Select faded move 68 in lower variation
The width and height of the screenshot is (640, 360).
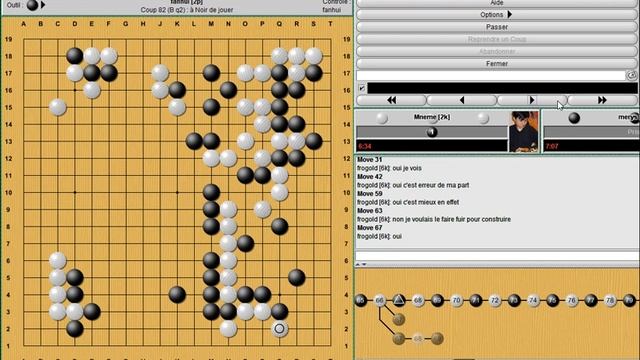pos(418,338)
